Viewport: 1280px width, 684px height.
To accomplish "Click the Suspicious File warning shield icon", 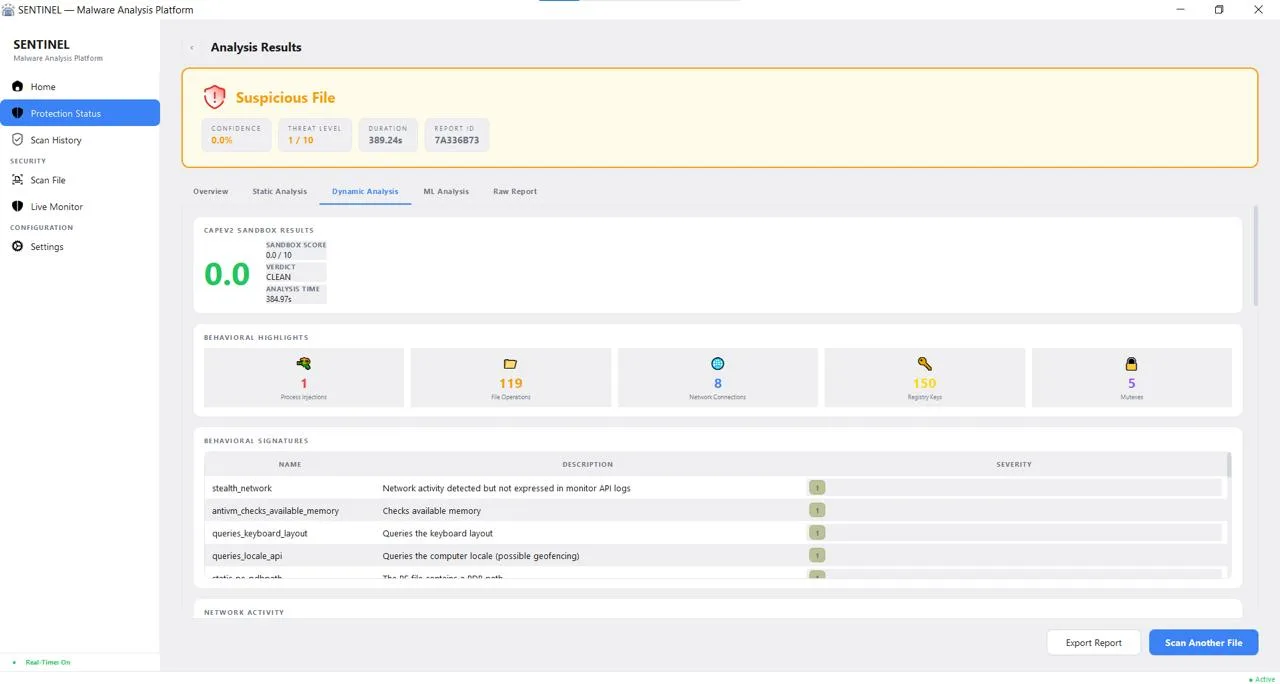I will pos(214,97).
